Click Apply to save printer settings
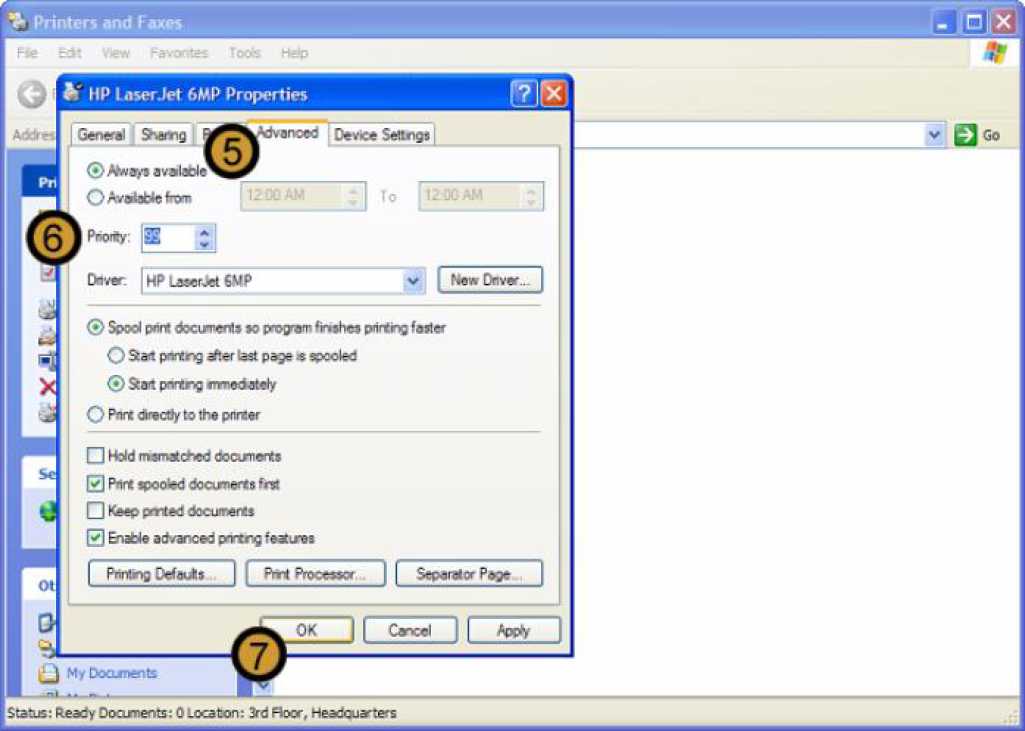 click(514, 630)
